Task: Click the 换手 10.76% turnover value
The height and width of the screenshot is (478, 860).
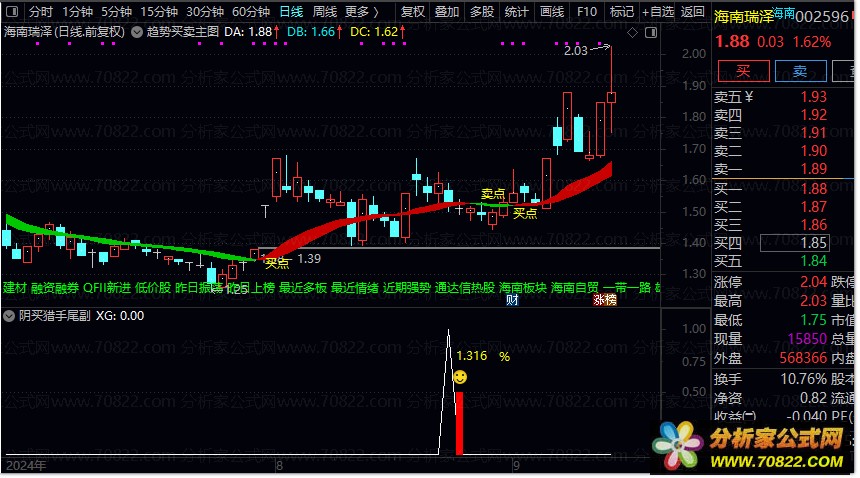Action: coord(804,379)
